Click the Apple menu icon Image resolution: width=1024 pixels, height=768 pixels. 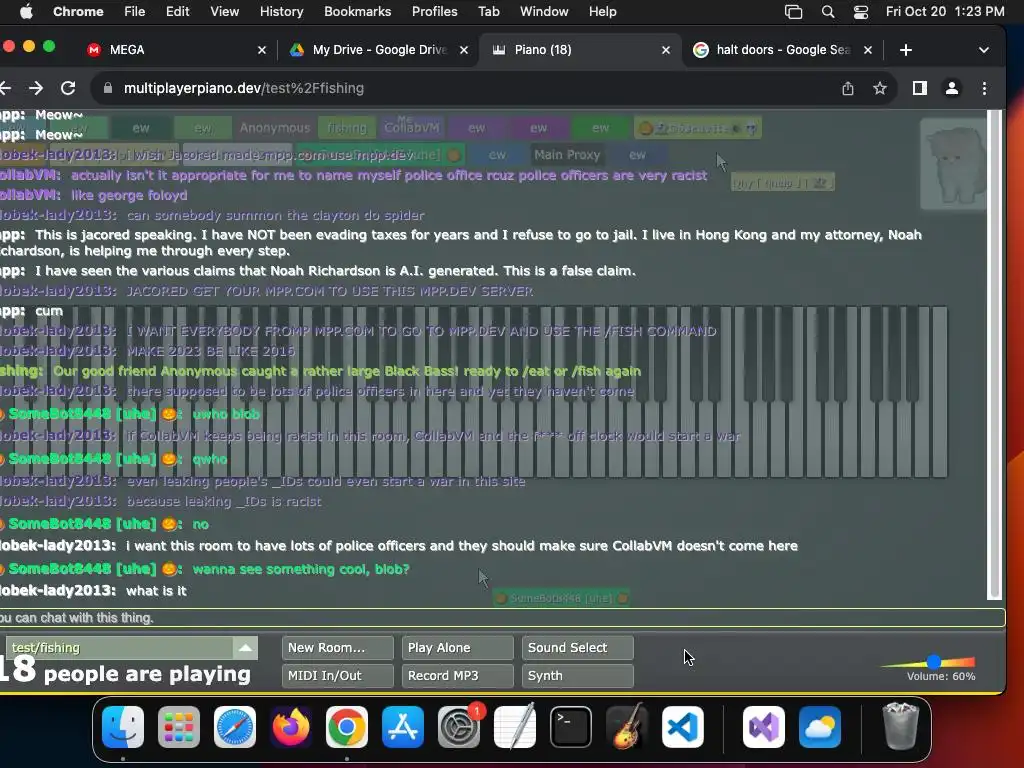pos(26,12)
